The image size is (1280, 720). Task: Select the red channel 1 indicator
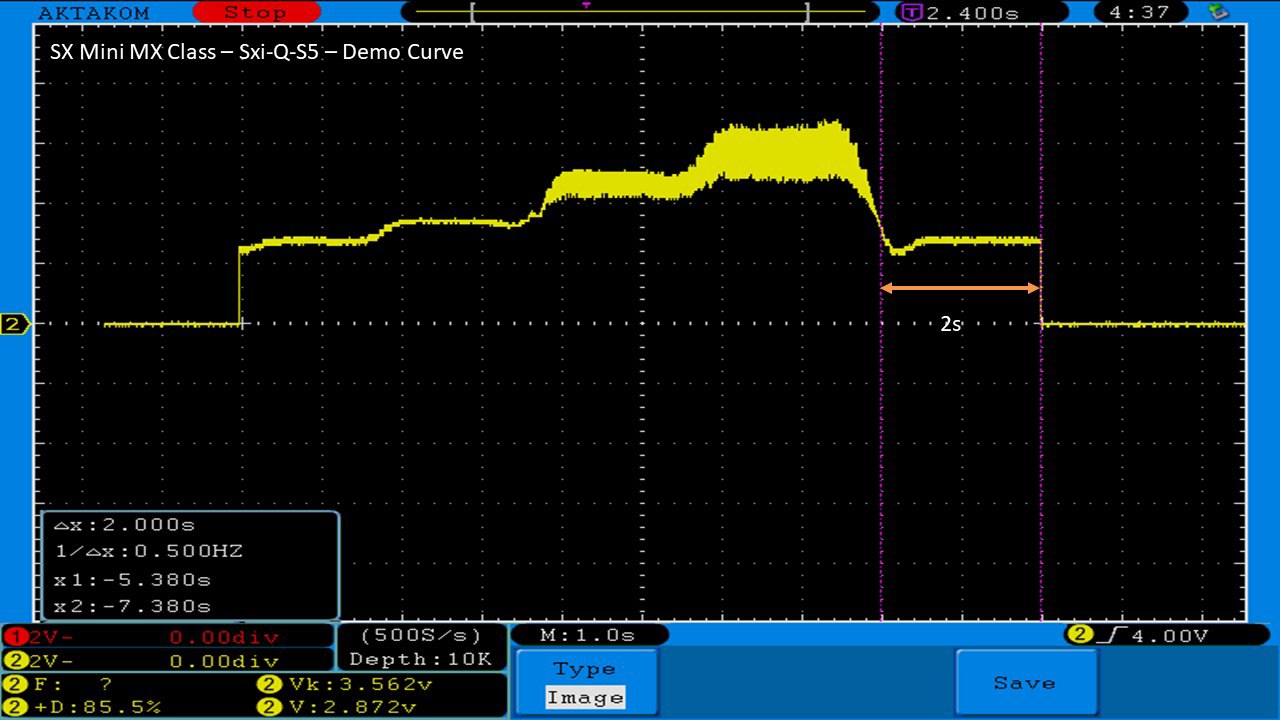coord(12,637)
